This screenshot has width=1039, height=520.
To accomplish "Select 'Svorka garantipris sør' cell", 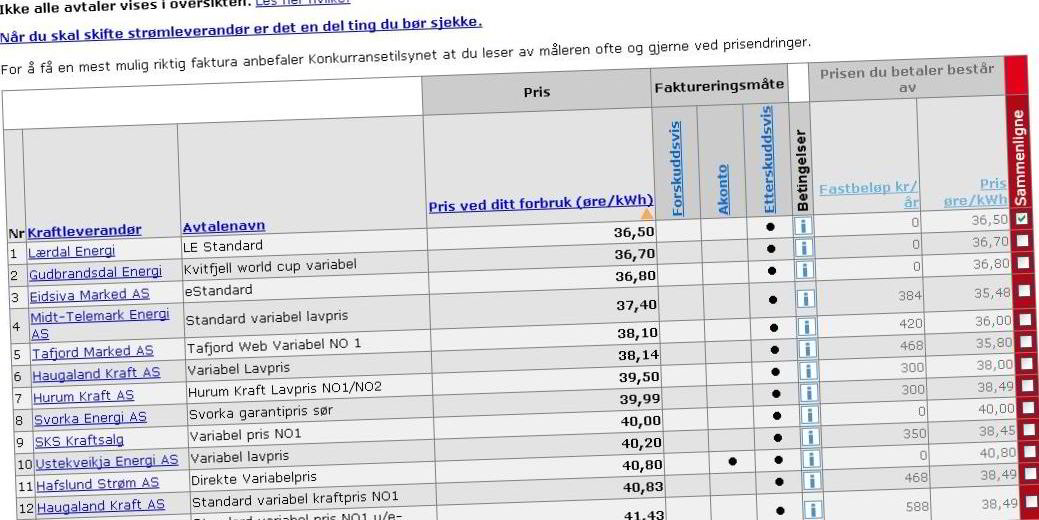I will [x=260, y=412].
